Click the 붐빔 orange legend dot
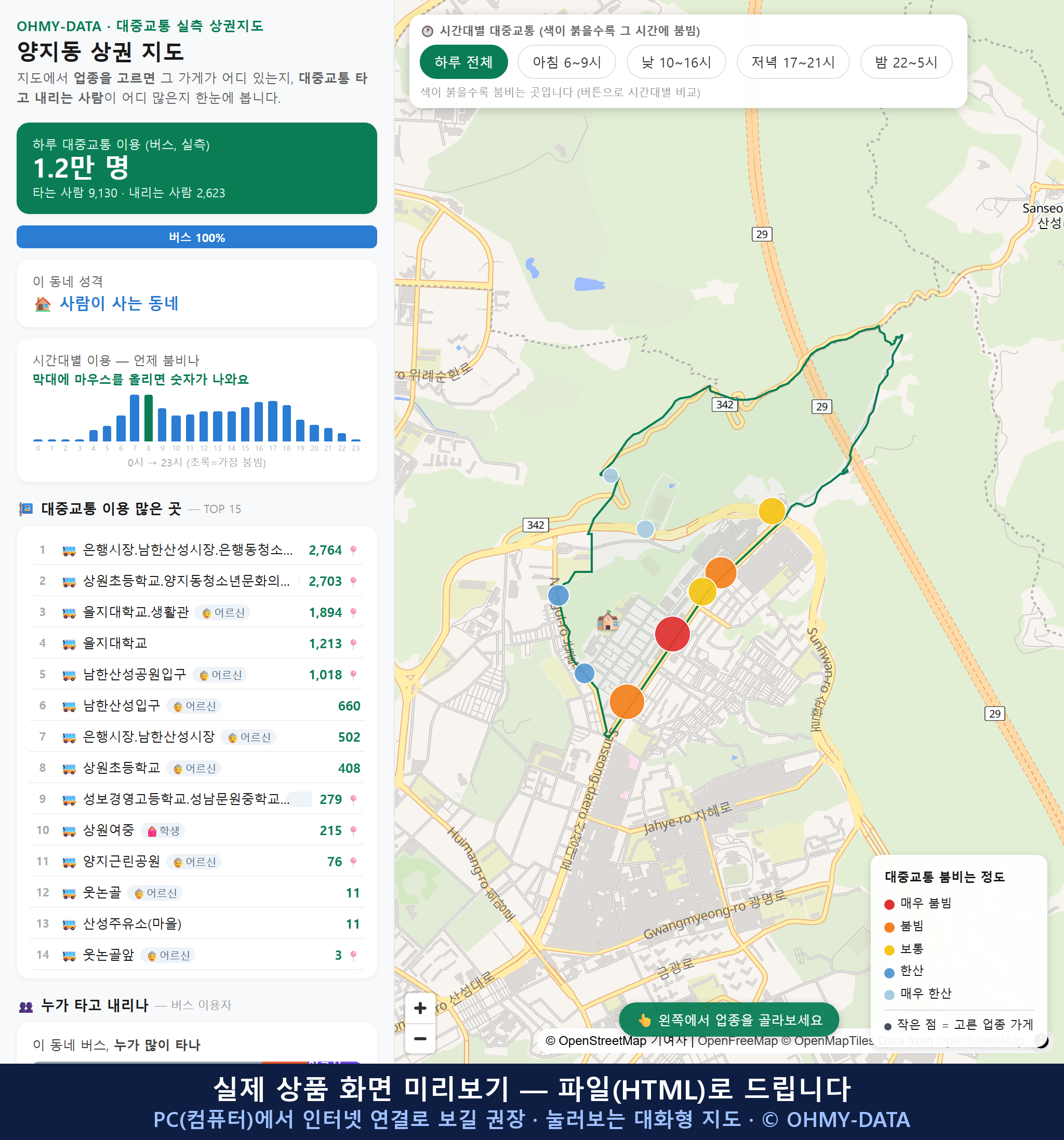The width and height of the screenshot is (1064, 1140). (889, 927)
